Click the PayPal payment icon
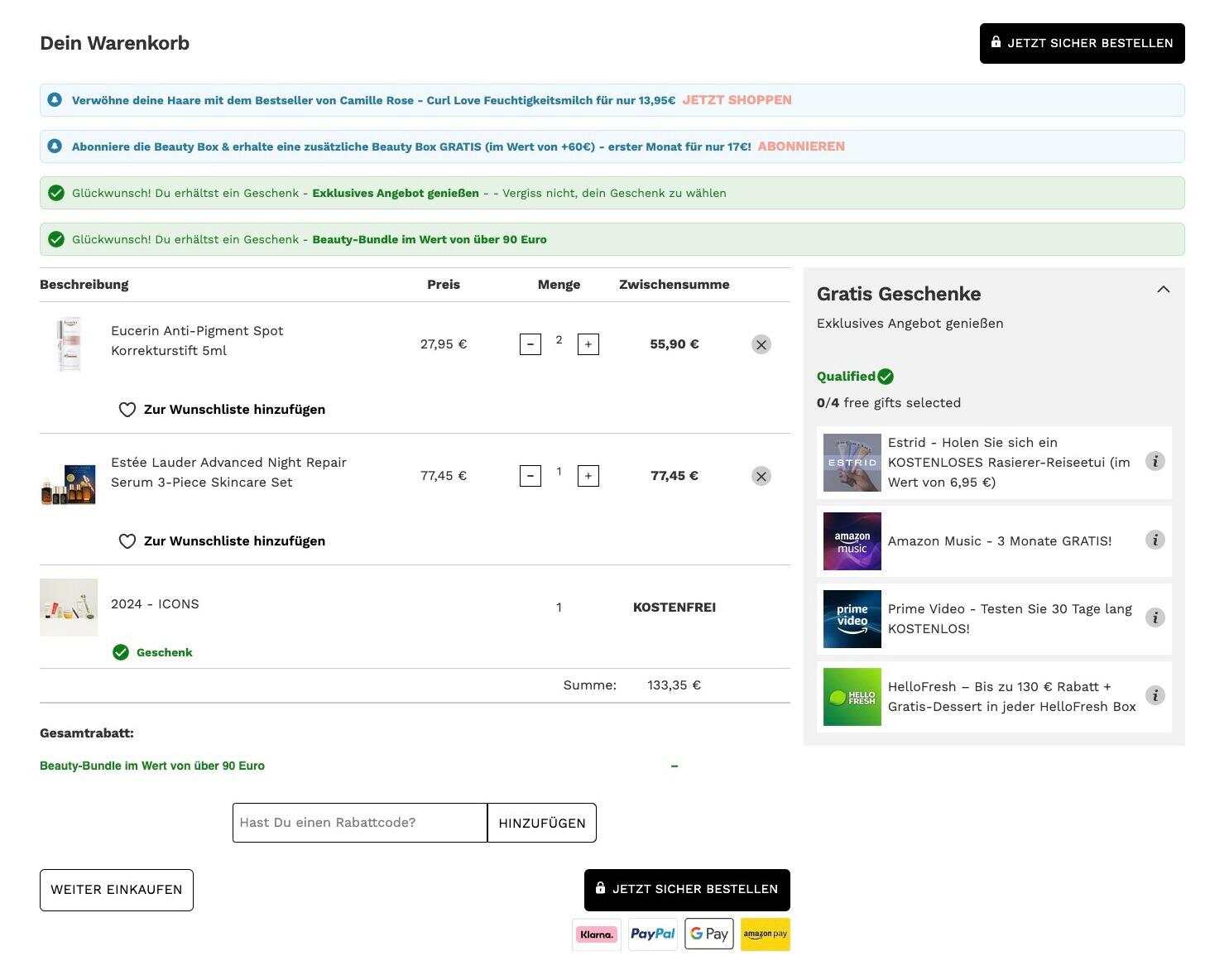The height and width of the screenshot is (980, 1205). click(x=653, y=934)
